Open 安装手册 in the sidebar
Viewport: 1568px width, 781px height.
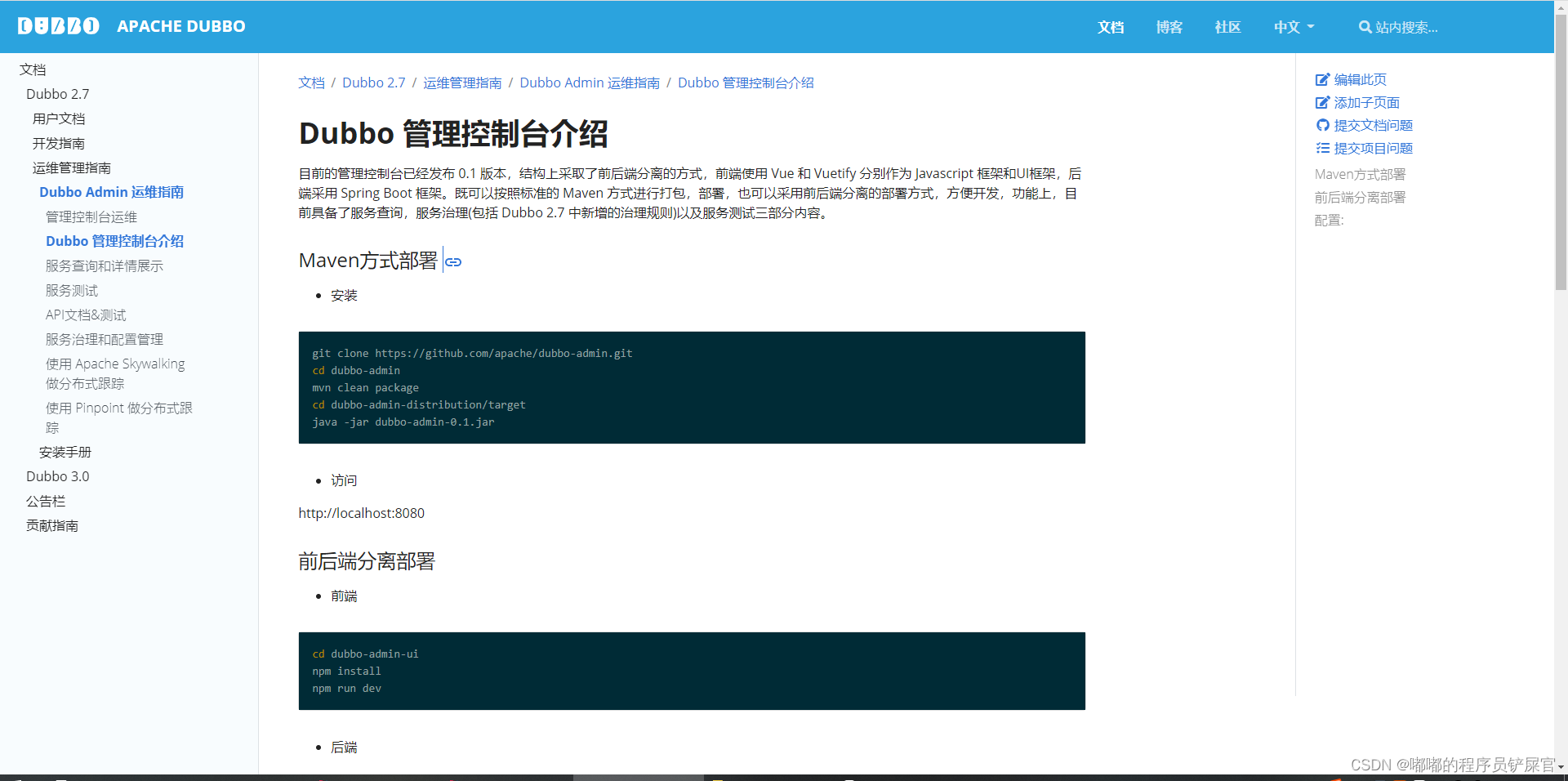[65, 452]
